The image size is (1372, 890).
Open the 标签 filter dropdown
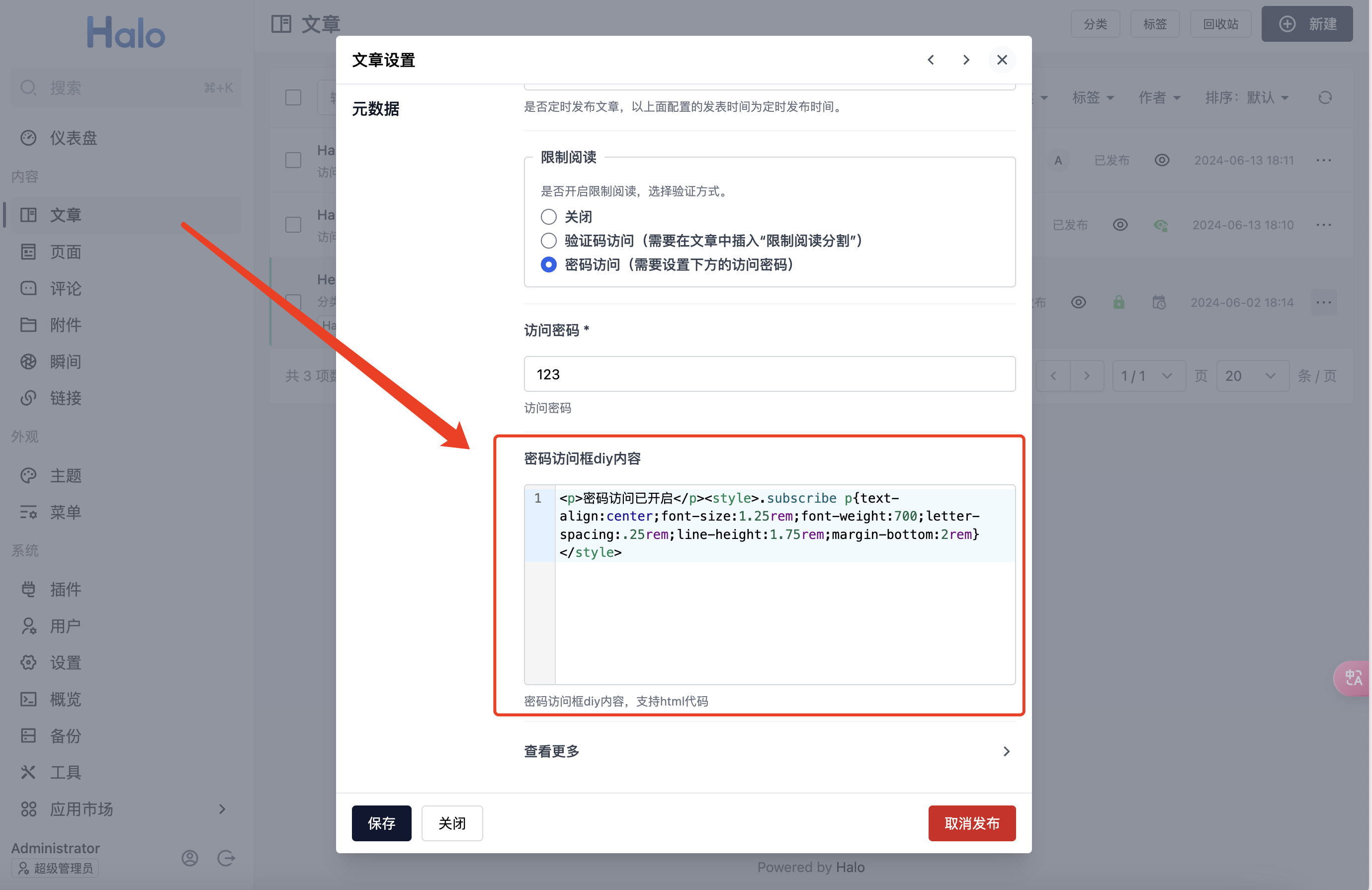pyautogui.click(x=1093, y=97)
